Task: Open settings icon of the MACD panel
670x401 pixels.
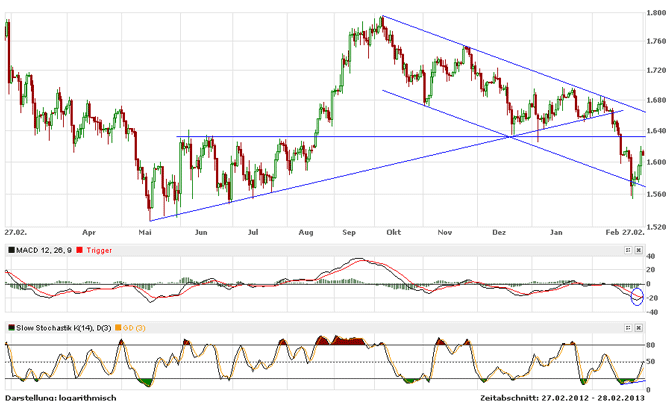Action: [628, 249]
